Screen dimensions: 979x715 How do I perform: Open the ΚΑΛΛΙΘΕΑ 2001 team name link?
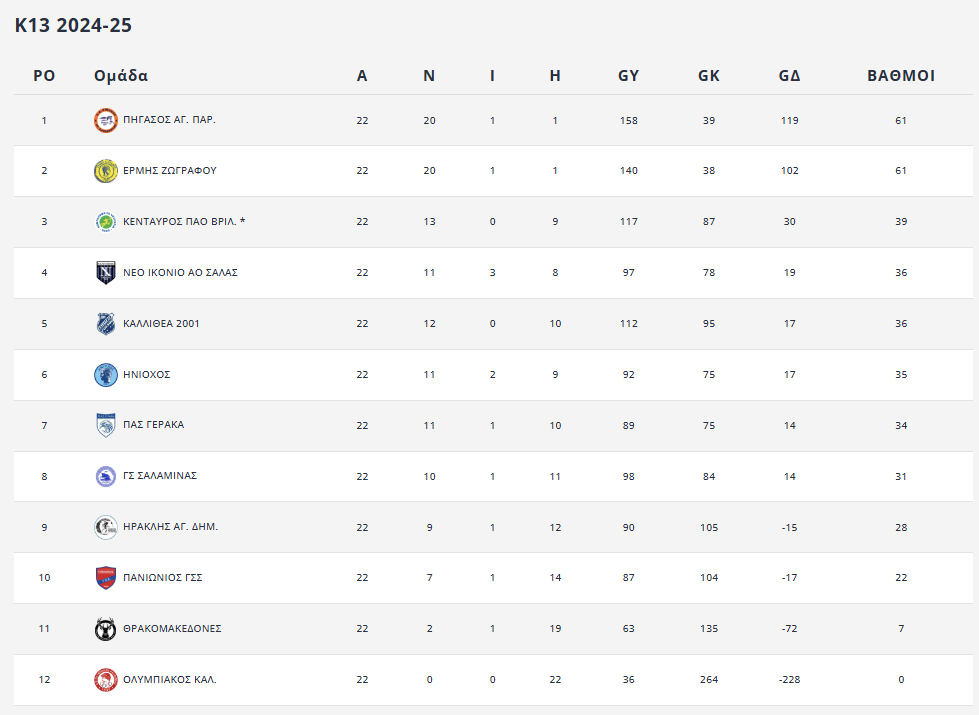coord(161,323)
